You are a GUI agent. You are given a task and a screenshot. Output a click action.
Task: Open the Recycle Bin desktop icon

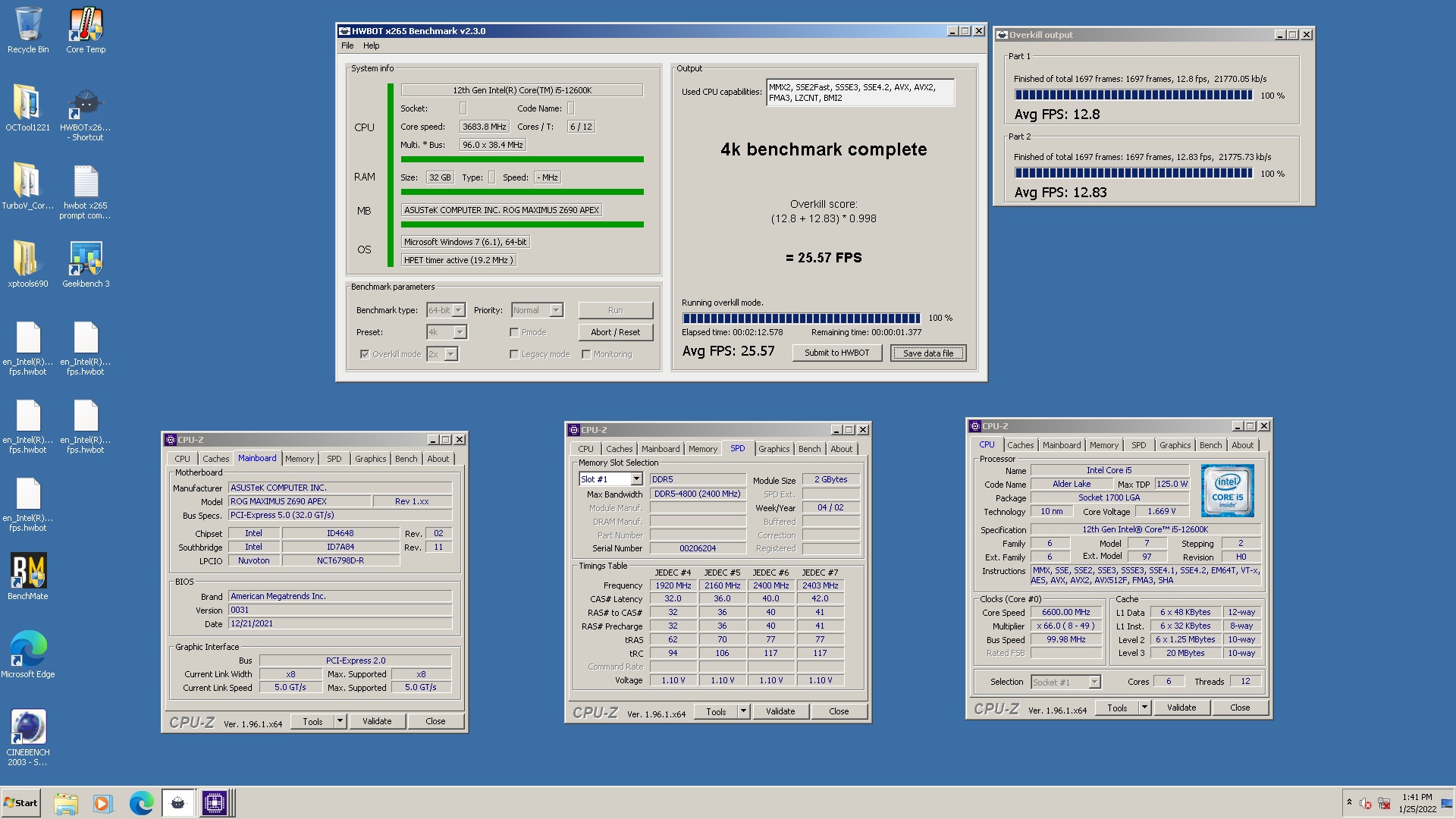point(28,30)
